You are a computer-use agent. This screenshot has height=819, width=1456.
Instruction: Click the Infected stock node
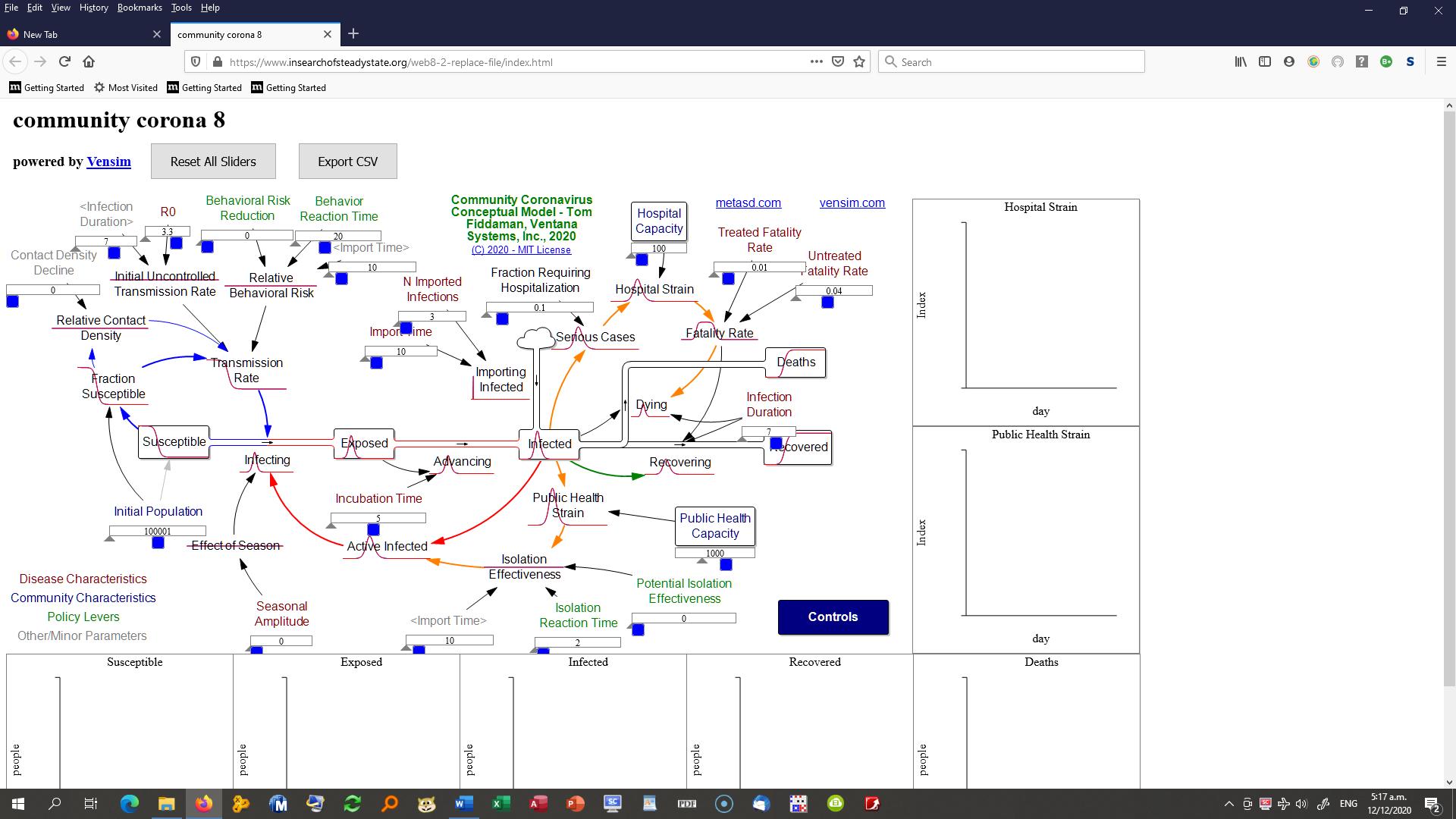tap(550, 443)
